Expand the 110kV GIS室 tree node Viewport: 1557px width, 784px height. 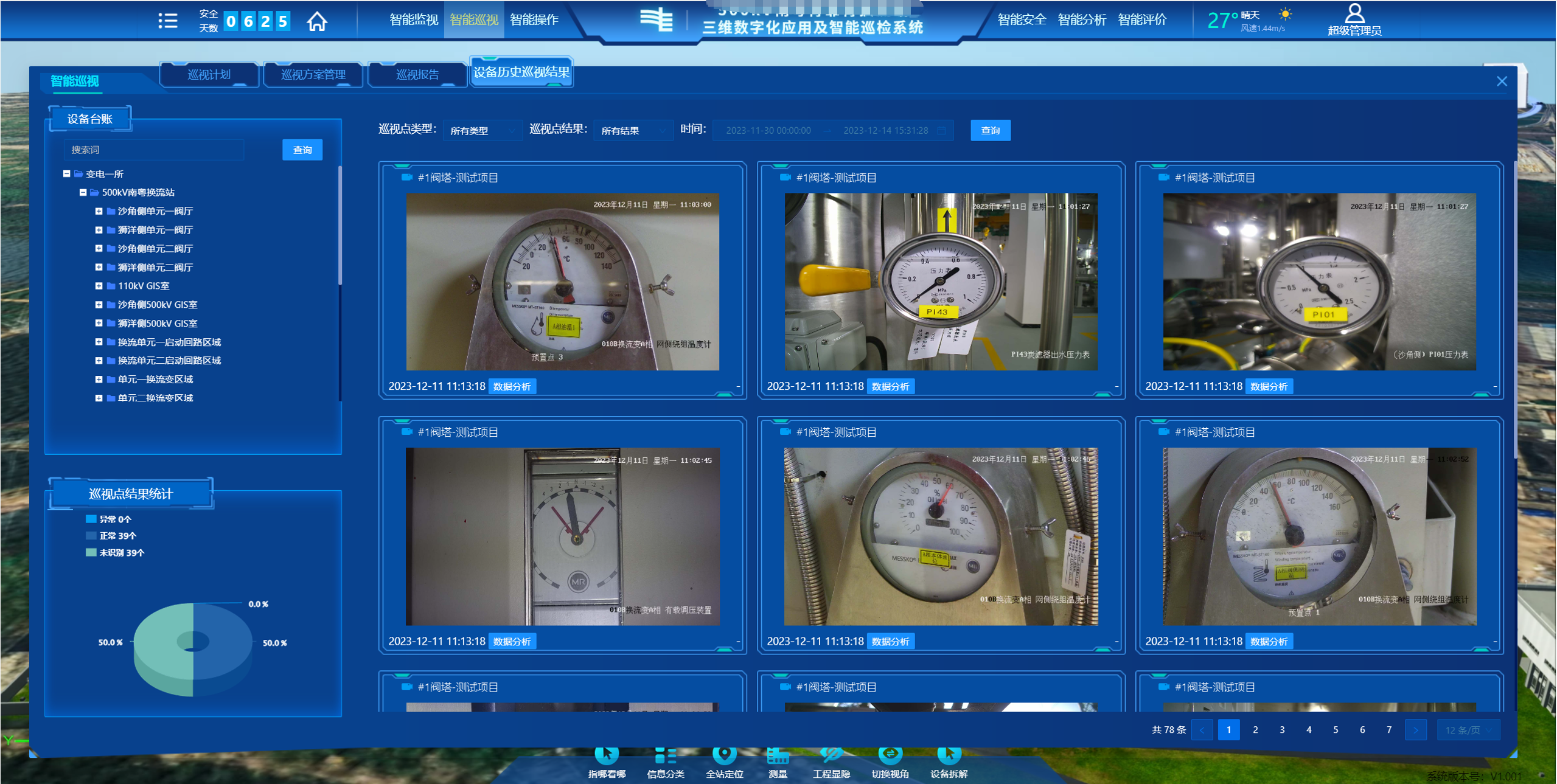(x=99, y=286)
